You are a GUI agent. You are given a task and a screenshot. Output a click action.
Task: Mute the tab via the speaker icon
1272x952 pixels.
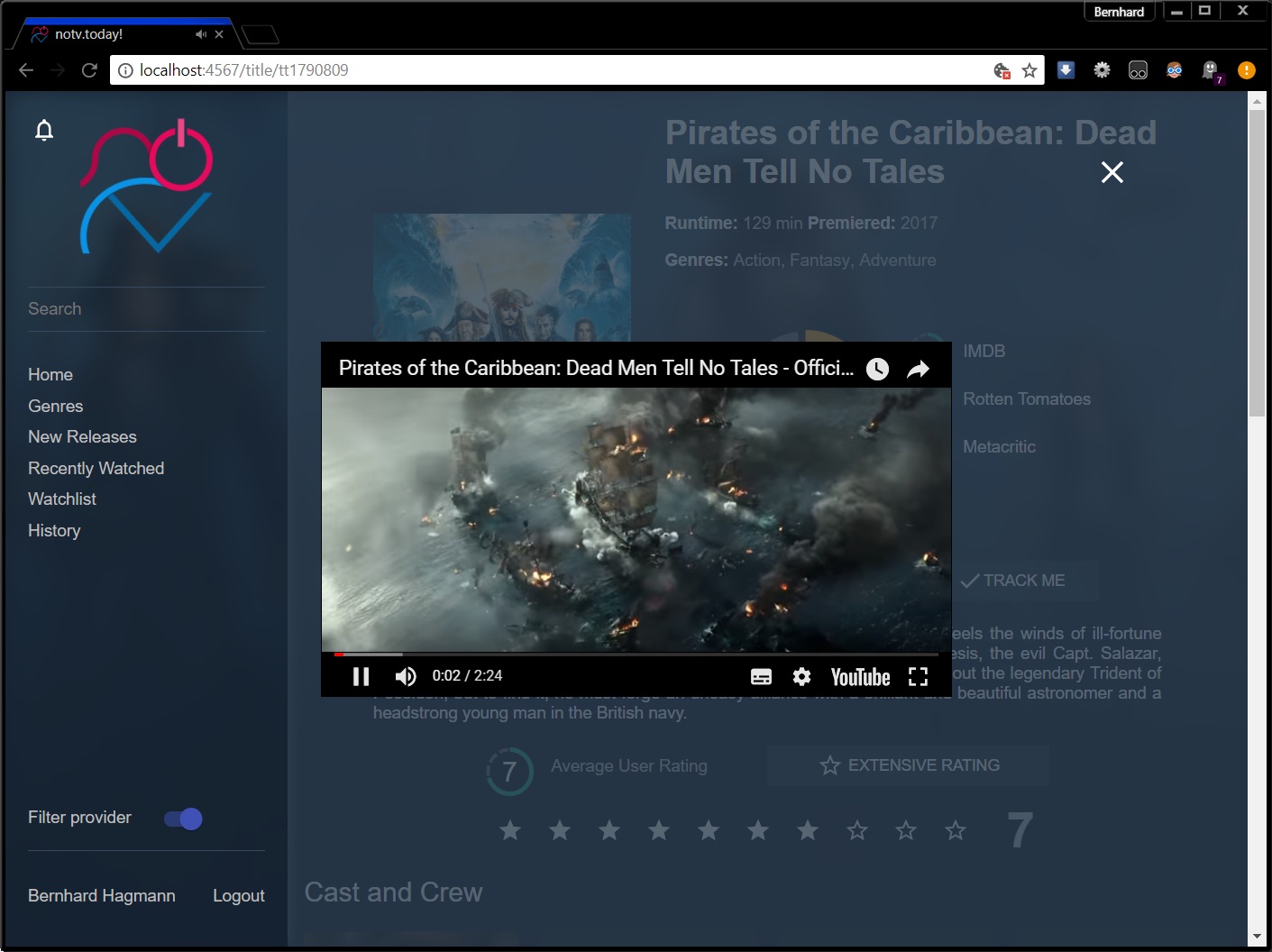[200, 34]
